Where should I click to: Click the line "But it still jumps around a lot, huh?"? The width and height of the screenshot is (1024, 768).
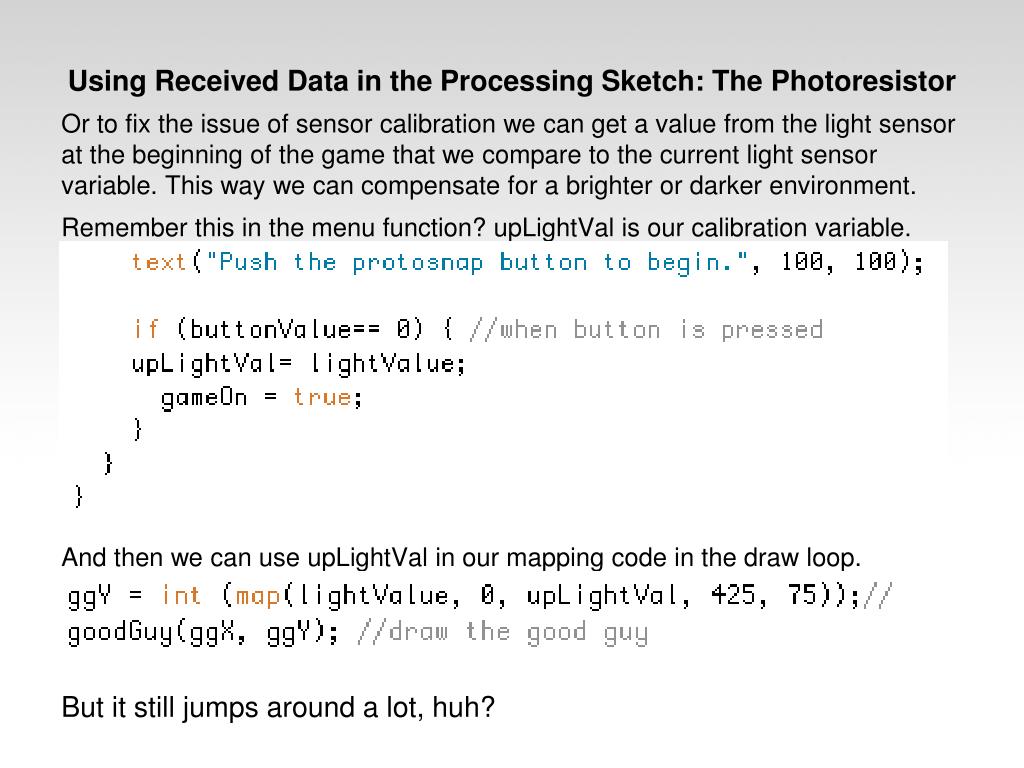point(278,708)
